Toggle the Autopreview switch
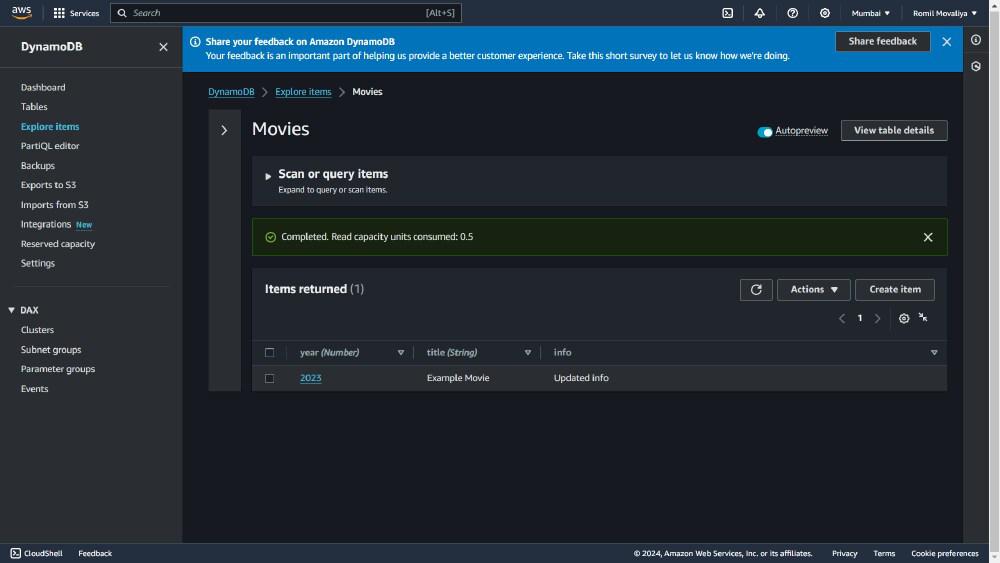Image resolution: width=1000 pixels, height=563 pixels. 764,132
